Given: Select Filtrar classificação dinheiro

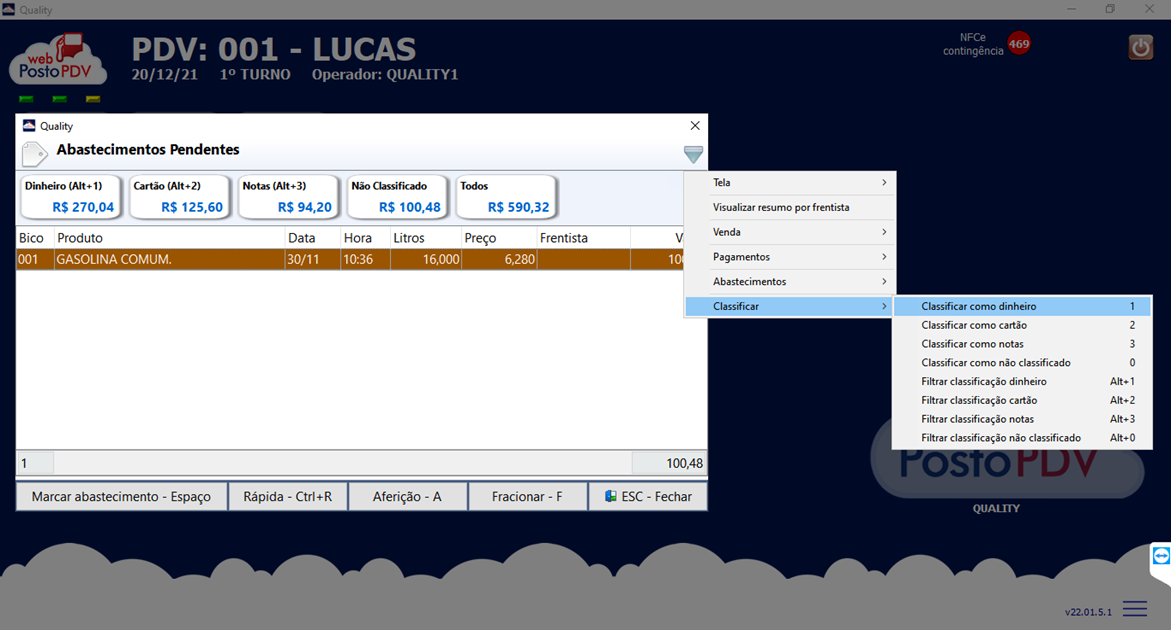Looking at the screenshot, I should click(x=1022, y=381).
